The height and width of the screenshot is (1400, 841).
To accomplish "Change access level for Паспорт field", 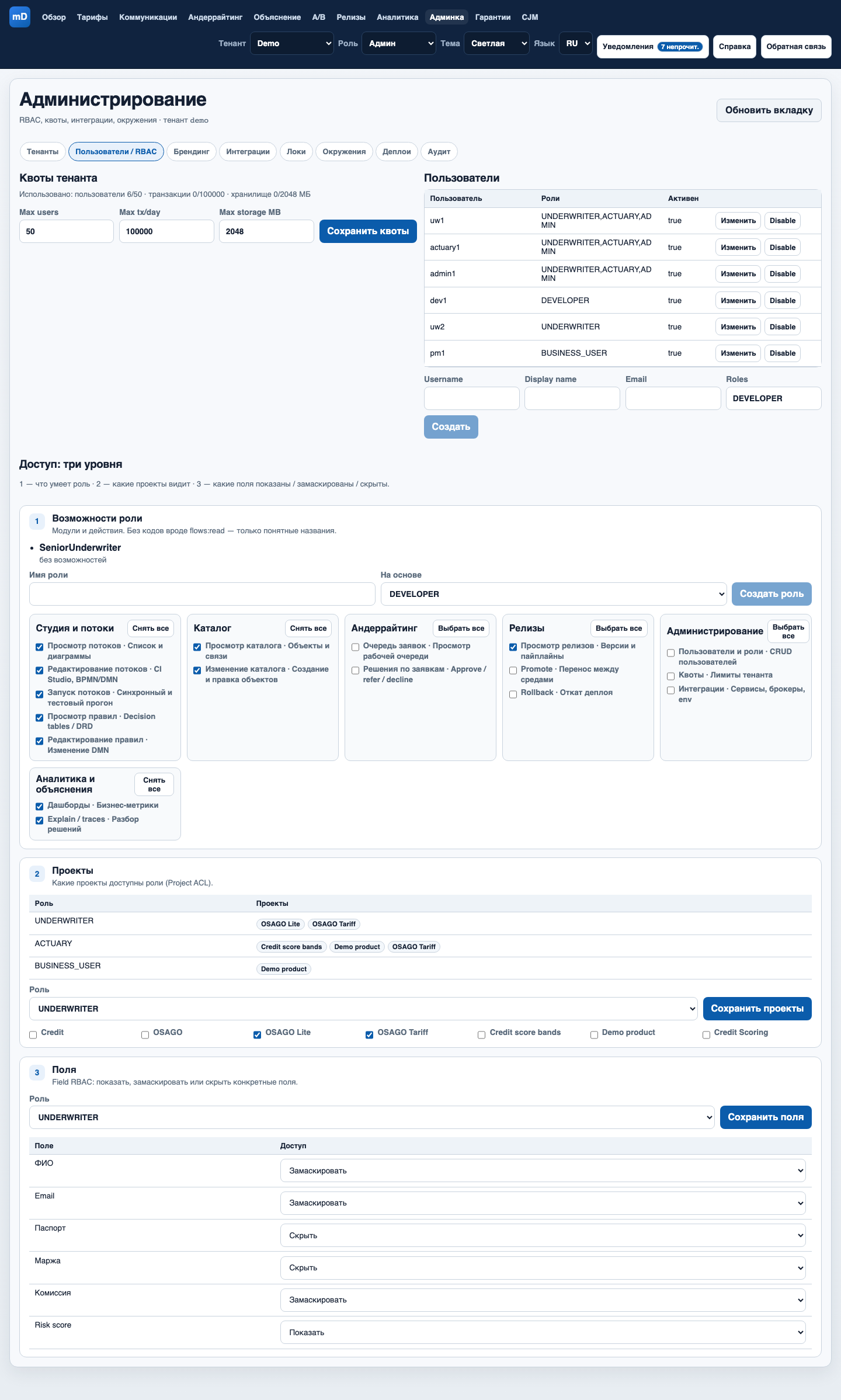I will point(543,1235).
